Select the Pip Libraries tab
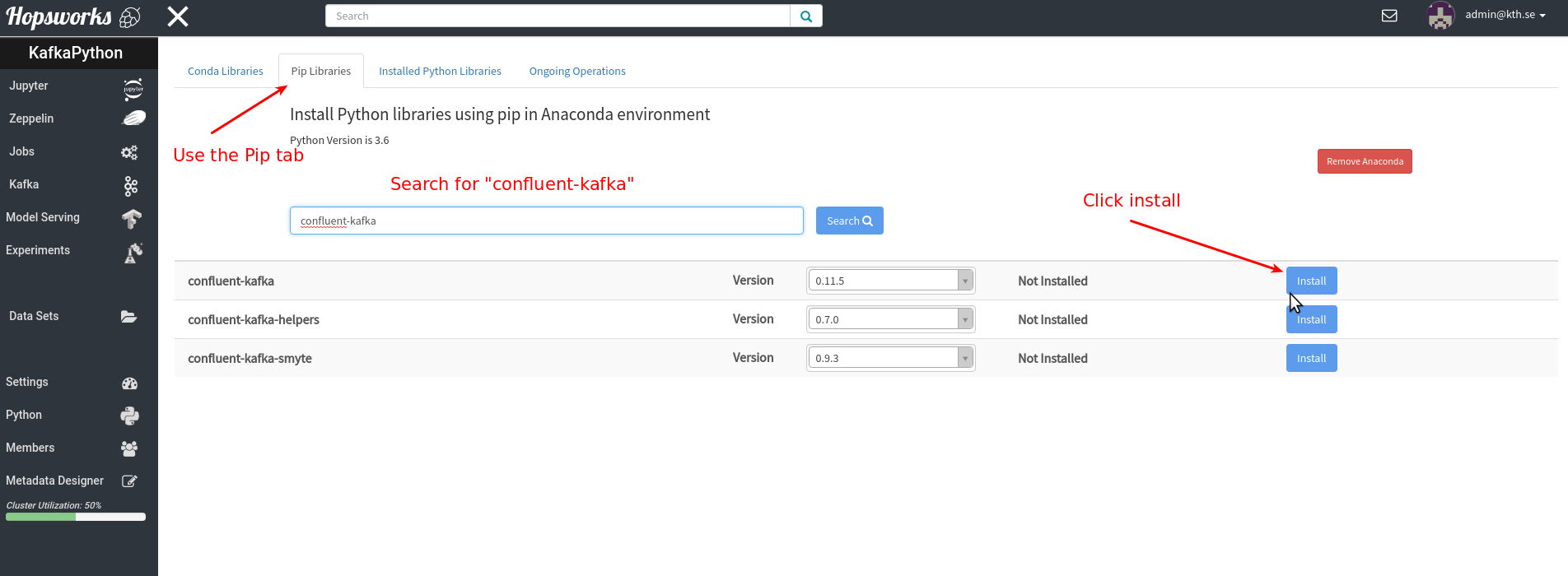Image resolution: width=1568 pixels, height=576 pixels. coord(321,71)
